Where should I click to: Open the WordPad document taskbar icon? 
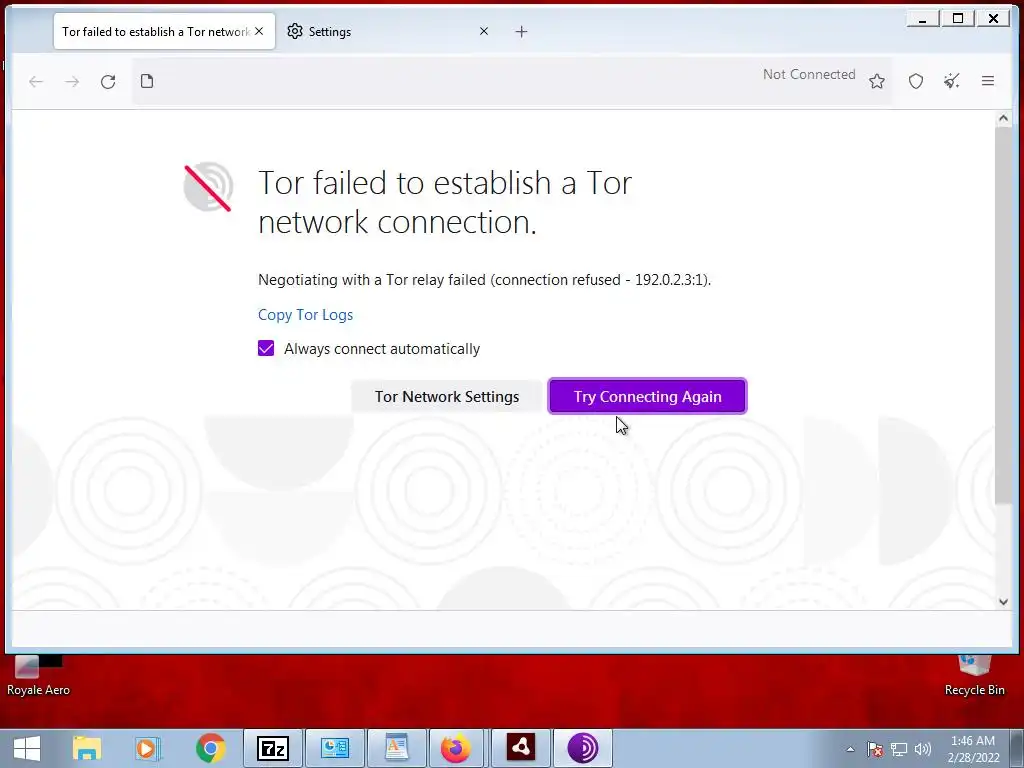pos(396,748)
